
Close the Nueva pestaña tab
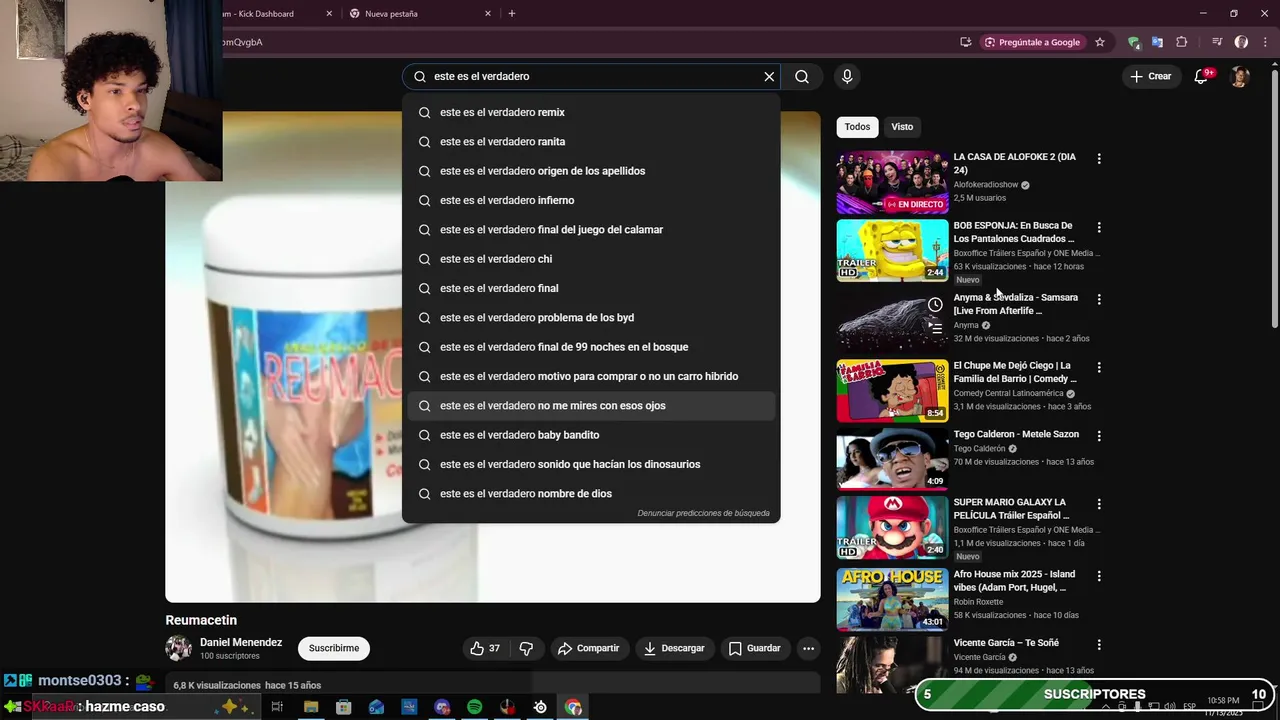tap(488, 14)
